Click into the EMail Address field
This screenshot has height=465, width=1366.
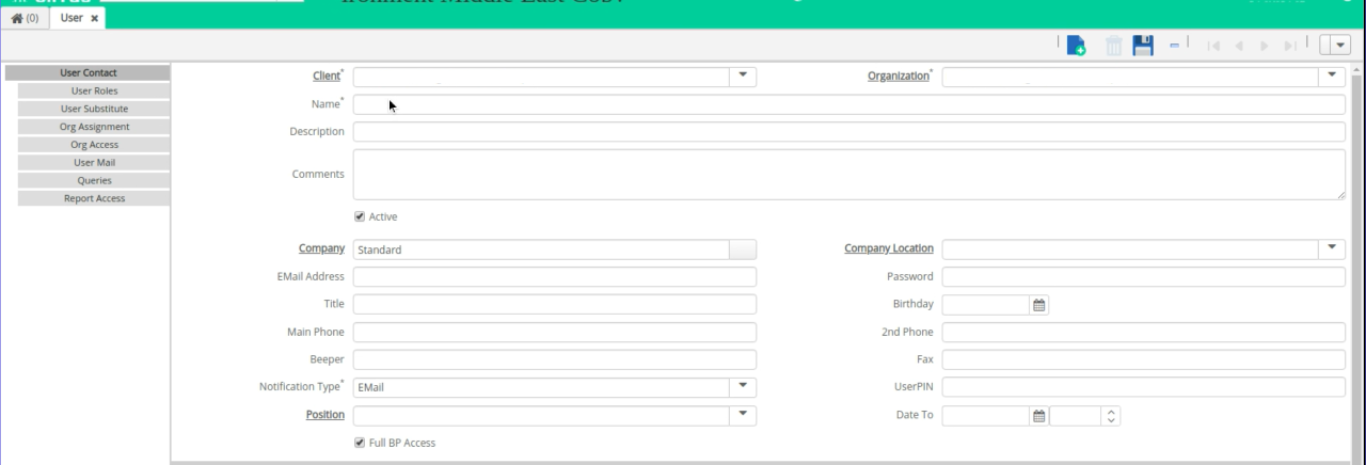pyautogui.click(x=555, y=277)
